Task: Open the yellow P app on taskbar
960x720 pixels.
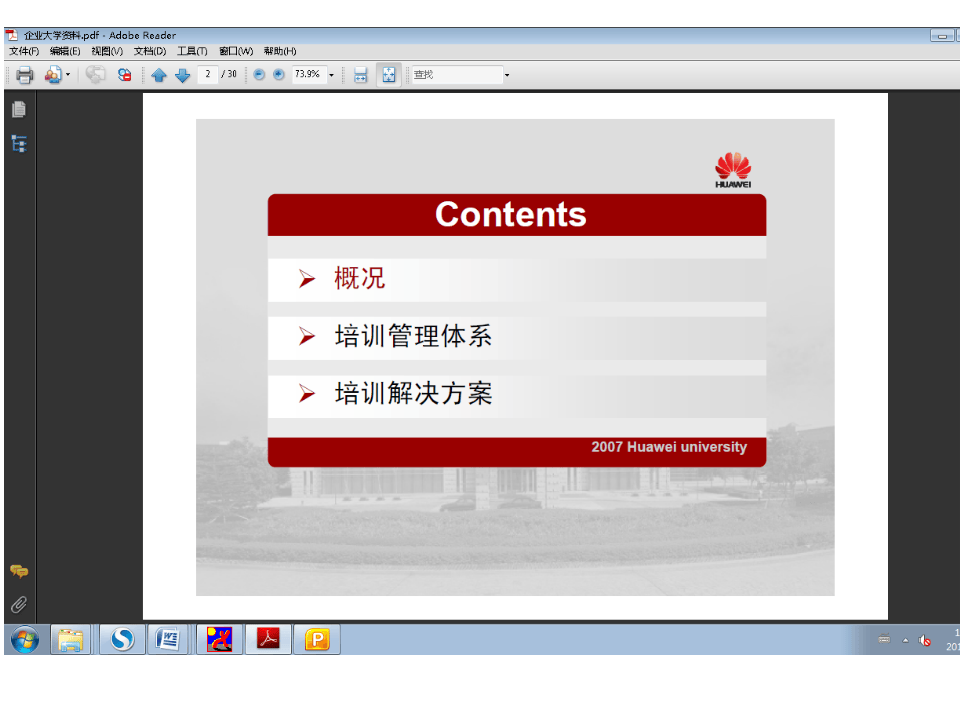Action: click(317, 640)
